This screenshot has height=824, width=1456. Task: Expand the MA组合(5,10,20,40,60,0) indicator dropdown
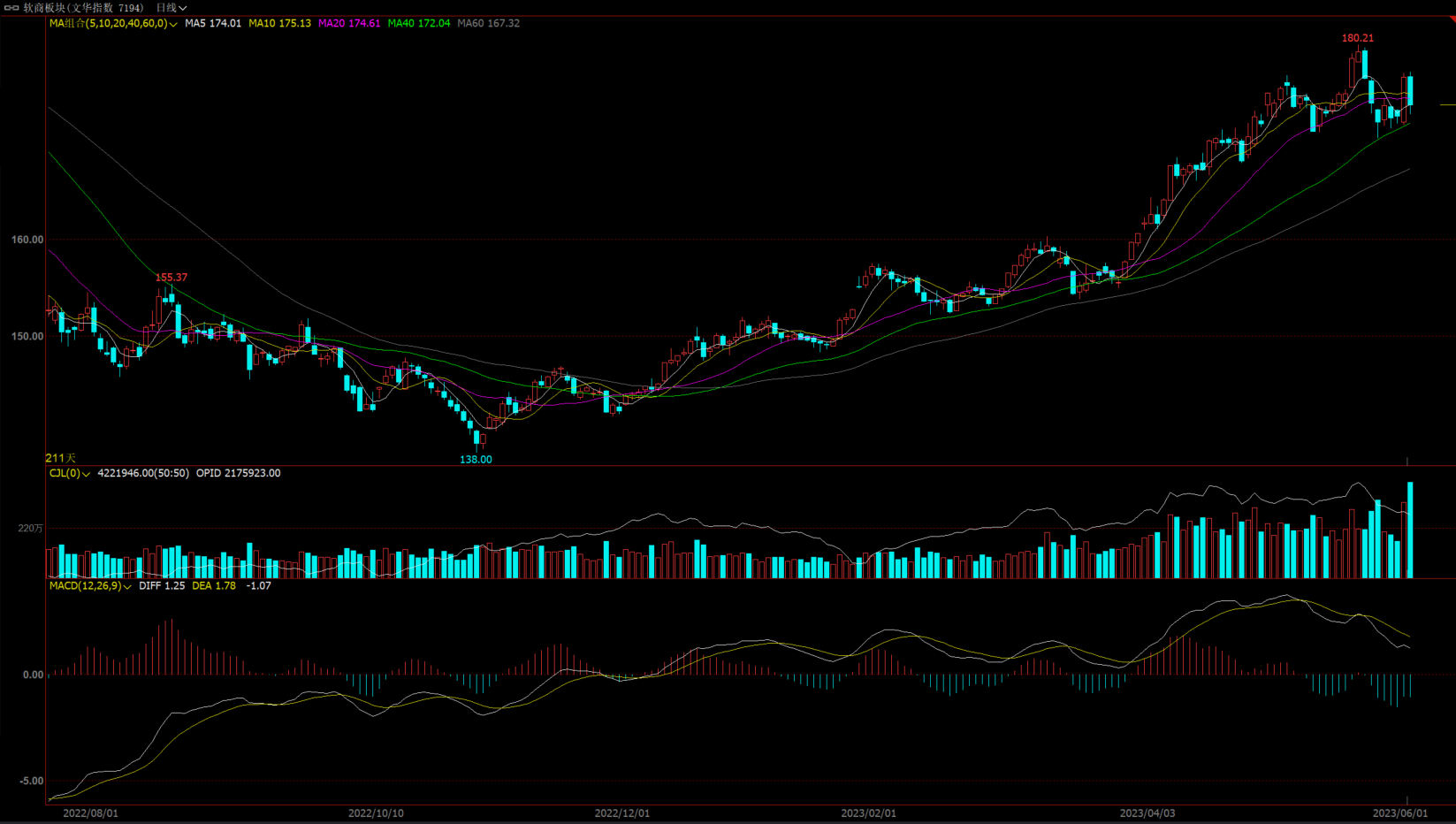coord(113,23)
